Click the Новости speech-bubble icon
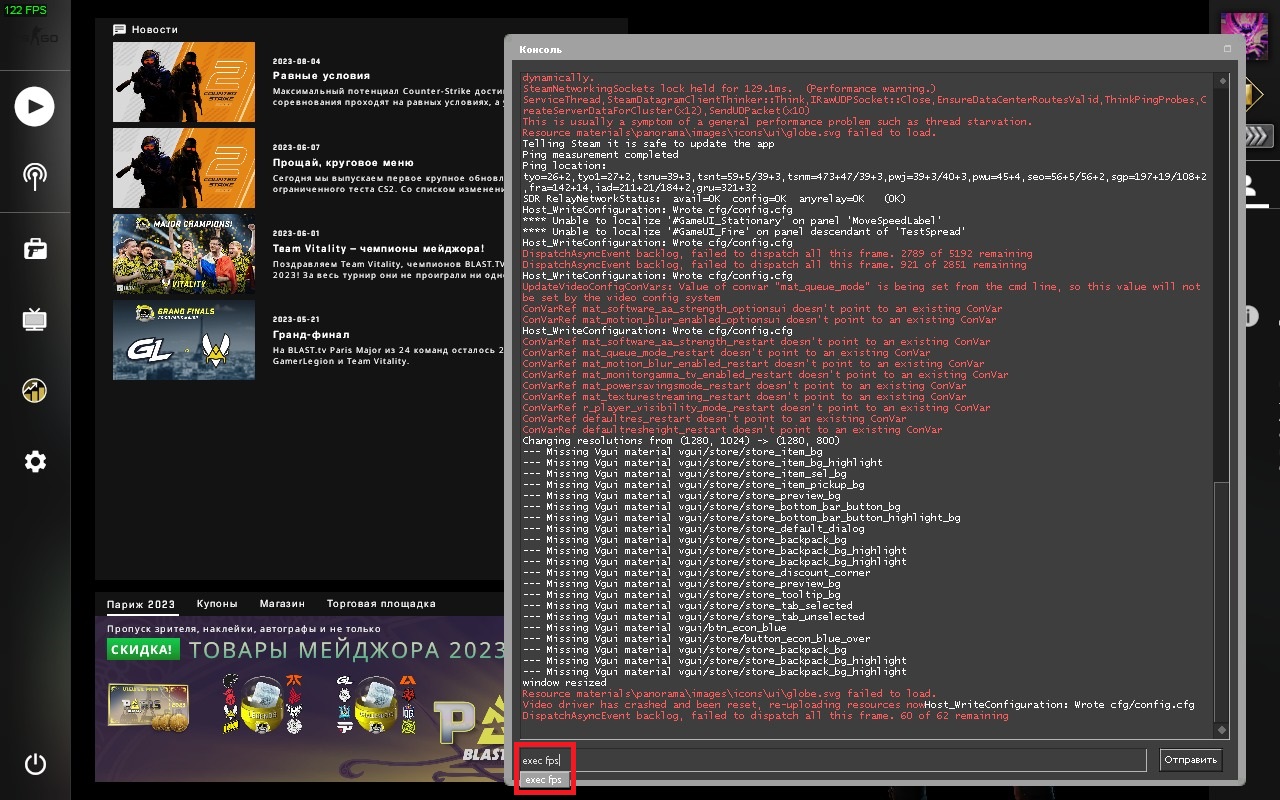1280x800 pixels. click(x=120, y=30)
